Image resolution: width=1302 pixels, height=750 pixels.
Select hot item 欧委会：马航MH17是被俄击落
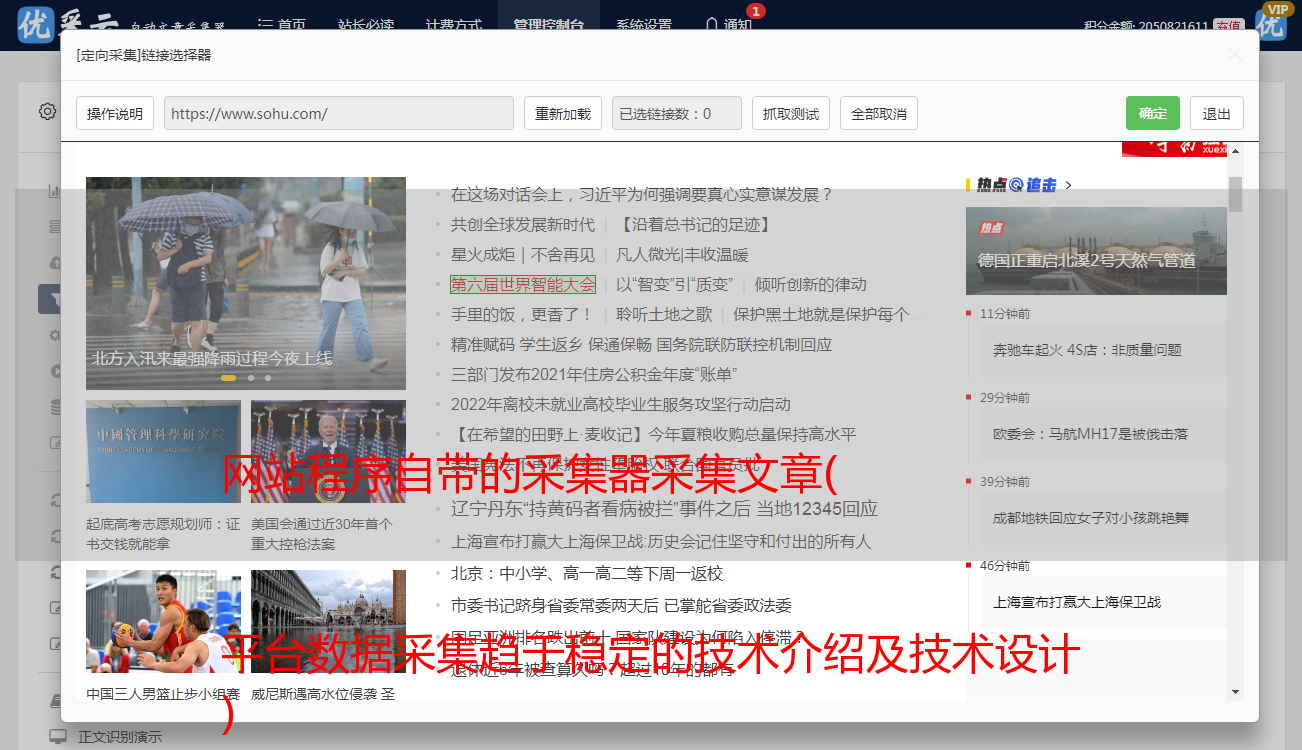(x=1091, y=434)
